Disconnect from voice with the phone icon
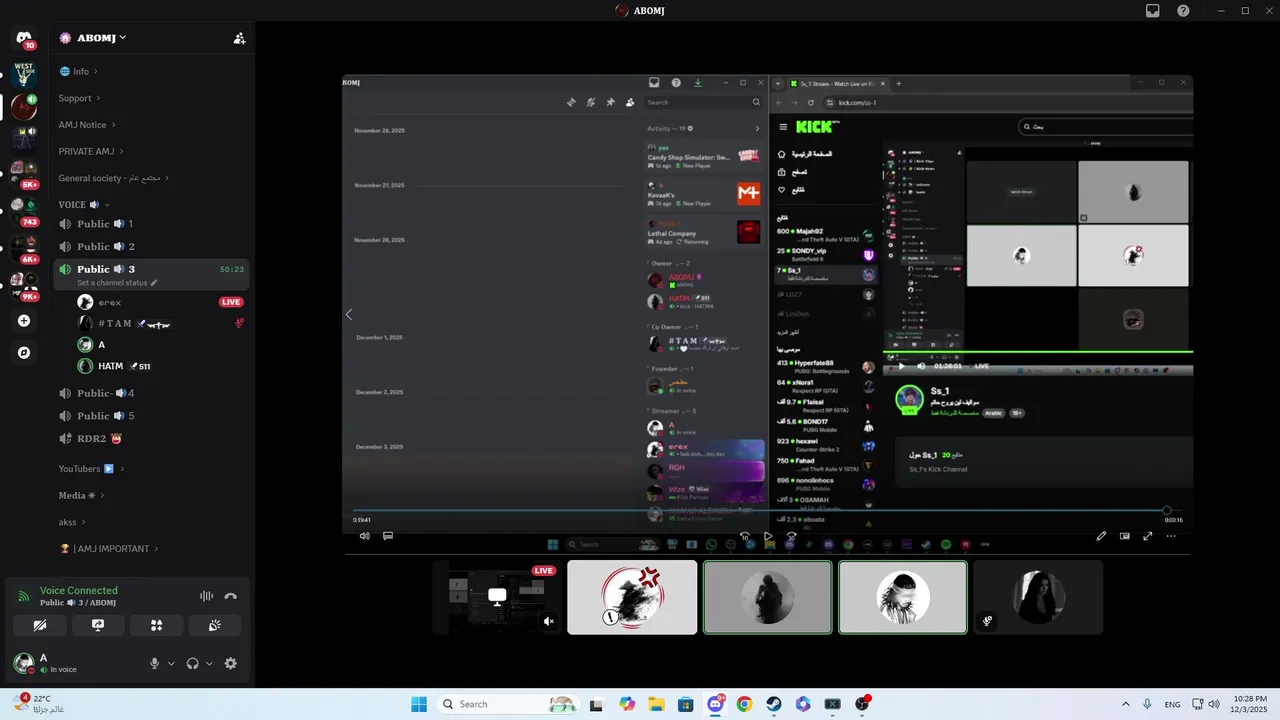The height and width of the screenshot is (720, 1280). pos(231,596)
